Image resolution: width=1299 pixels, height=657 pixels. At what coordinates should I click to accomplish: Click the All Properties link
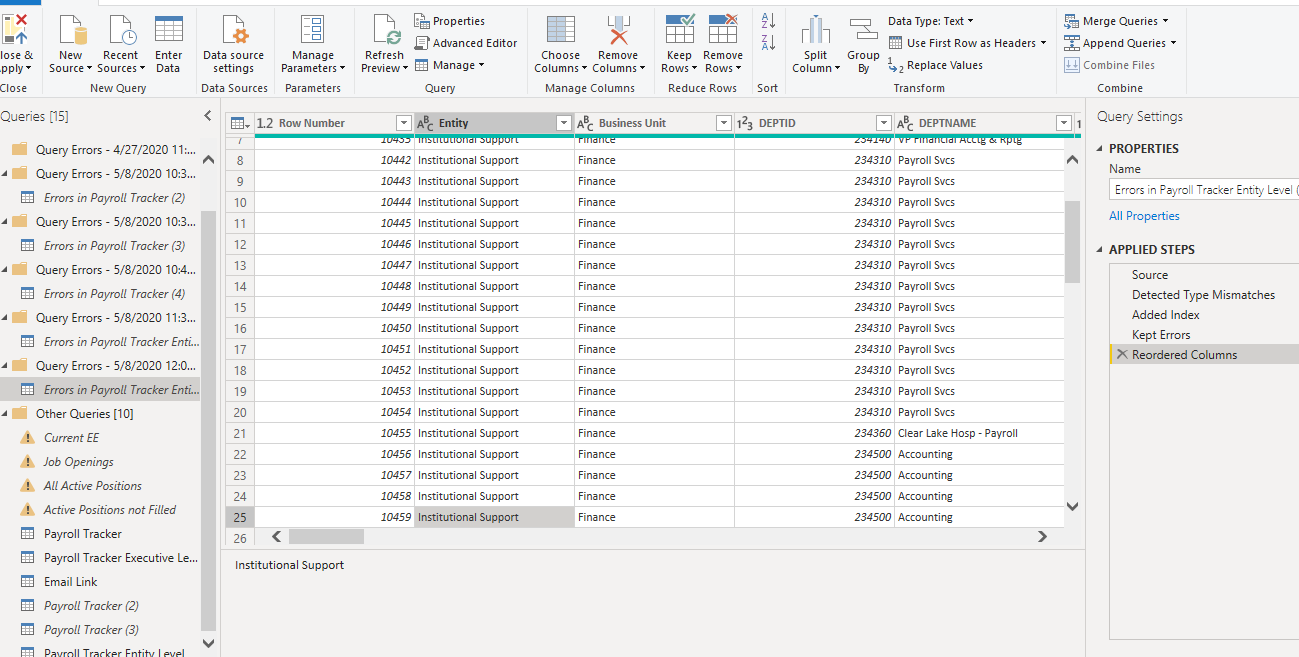tap(1144, 216)
